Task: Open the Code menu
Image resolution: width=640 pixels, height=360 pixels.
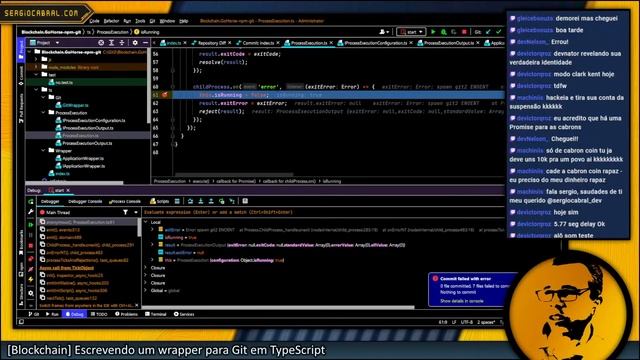Action: [94, 21]
